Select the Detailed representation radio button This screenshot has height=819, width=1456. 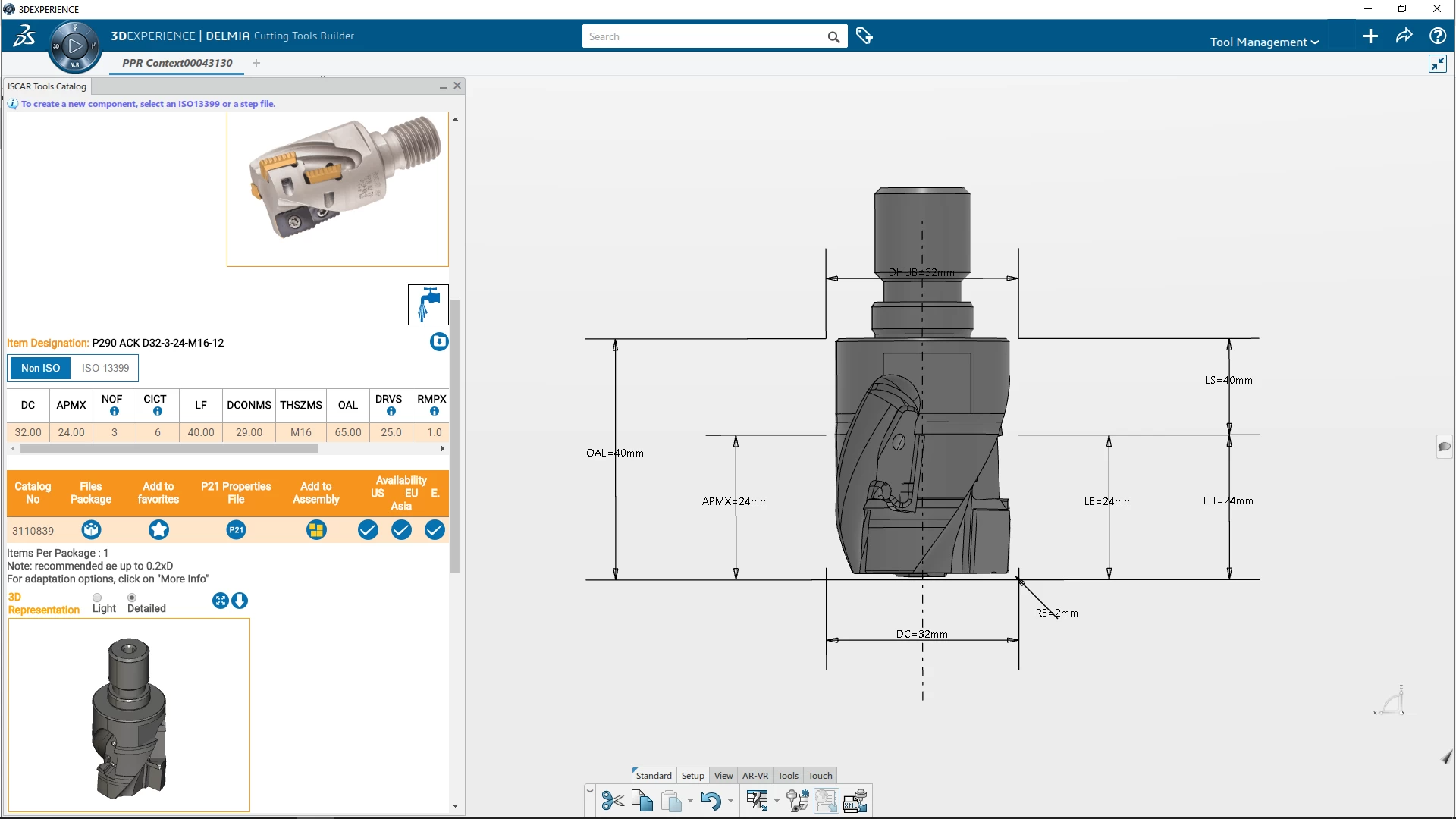(132, 598)
